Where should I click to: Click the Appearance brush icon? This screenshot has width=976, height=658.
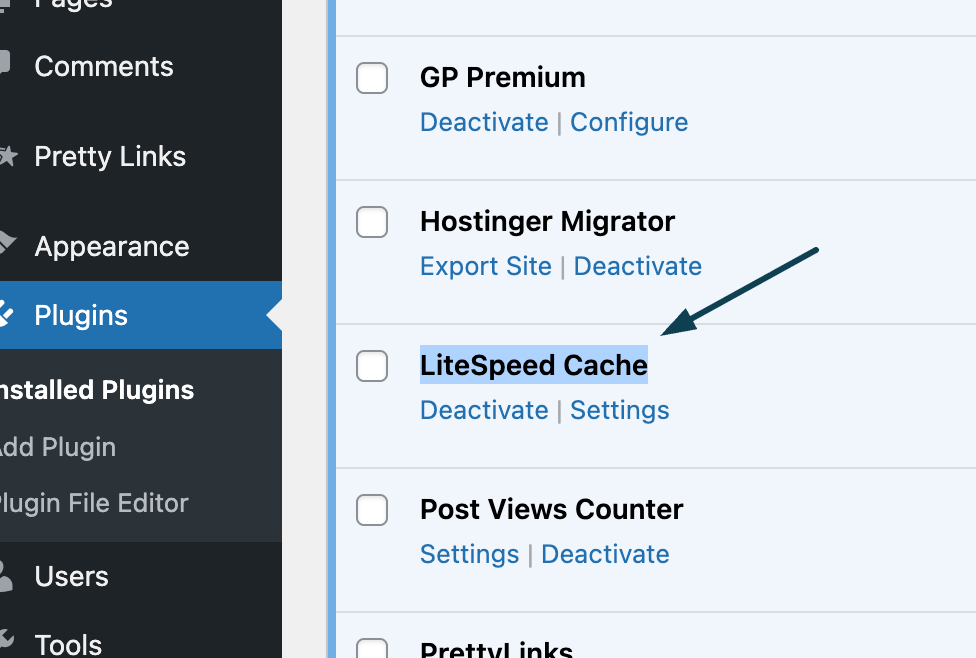tap(6, 243)
